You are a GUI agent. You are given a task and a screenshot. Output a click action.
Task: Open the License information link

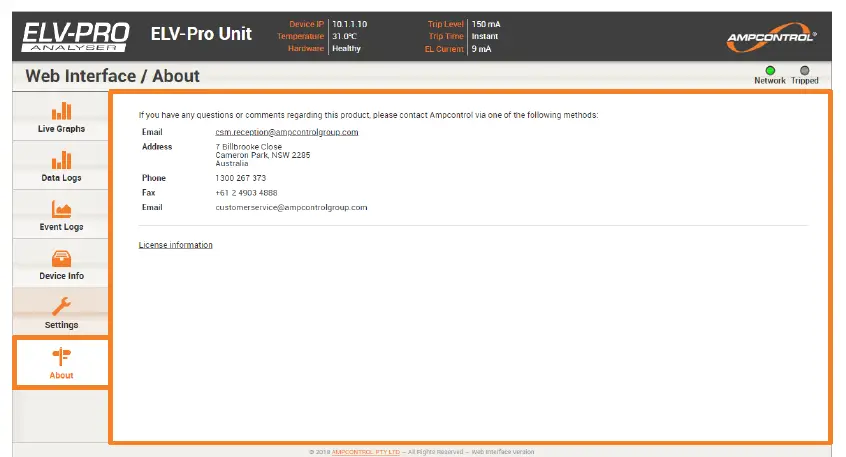175,245
